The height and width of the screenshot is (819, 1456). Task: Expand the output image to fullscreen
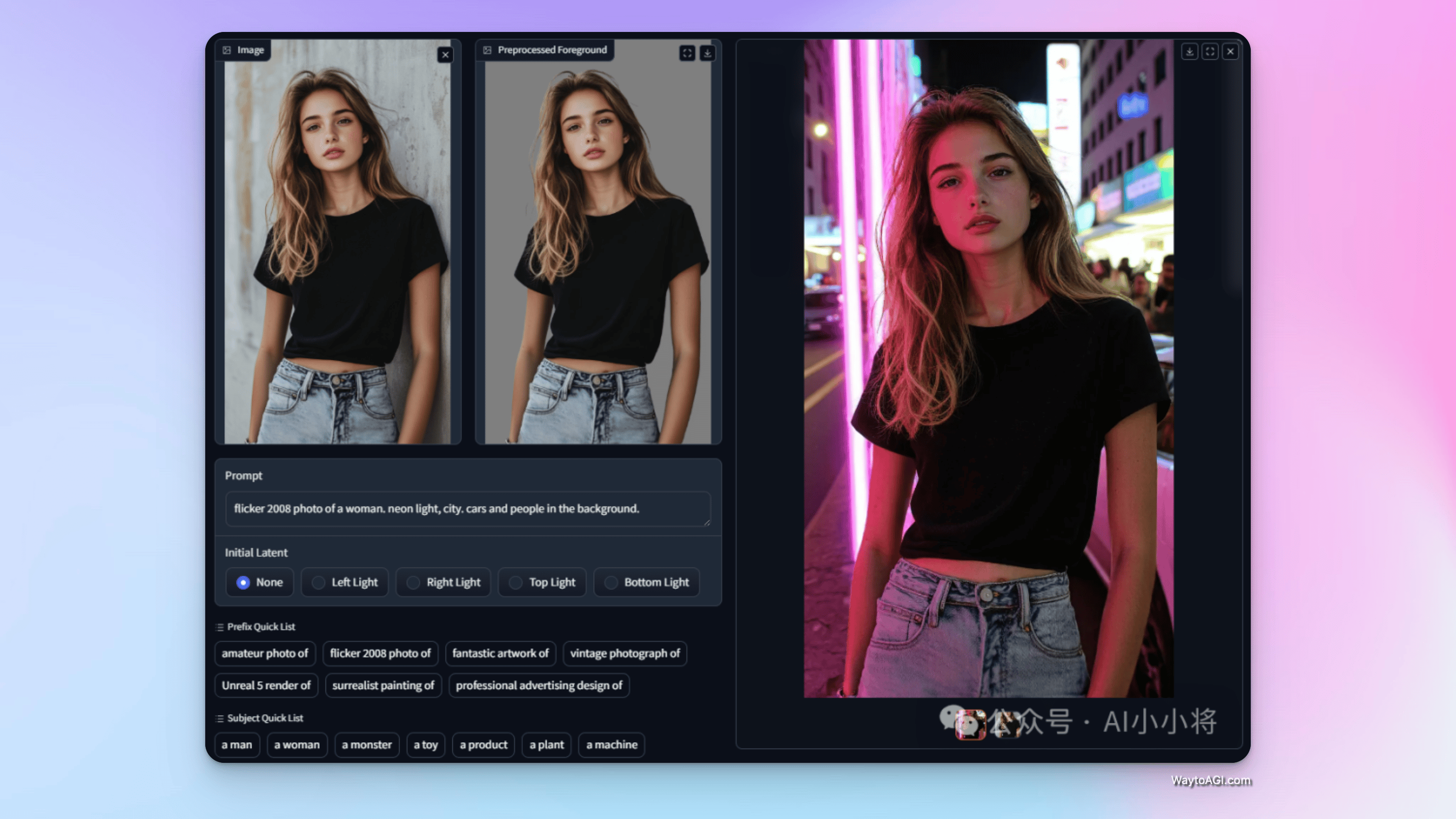coord(1210,51)
